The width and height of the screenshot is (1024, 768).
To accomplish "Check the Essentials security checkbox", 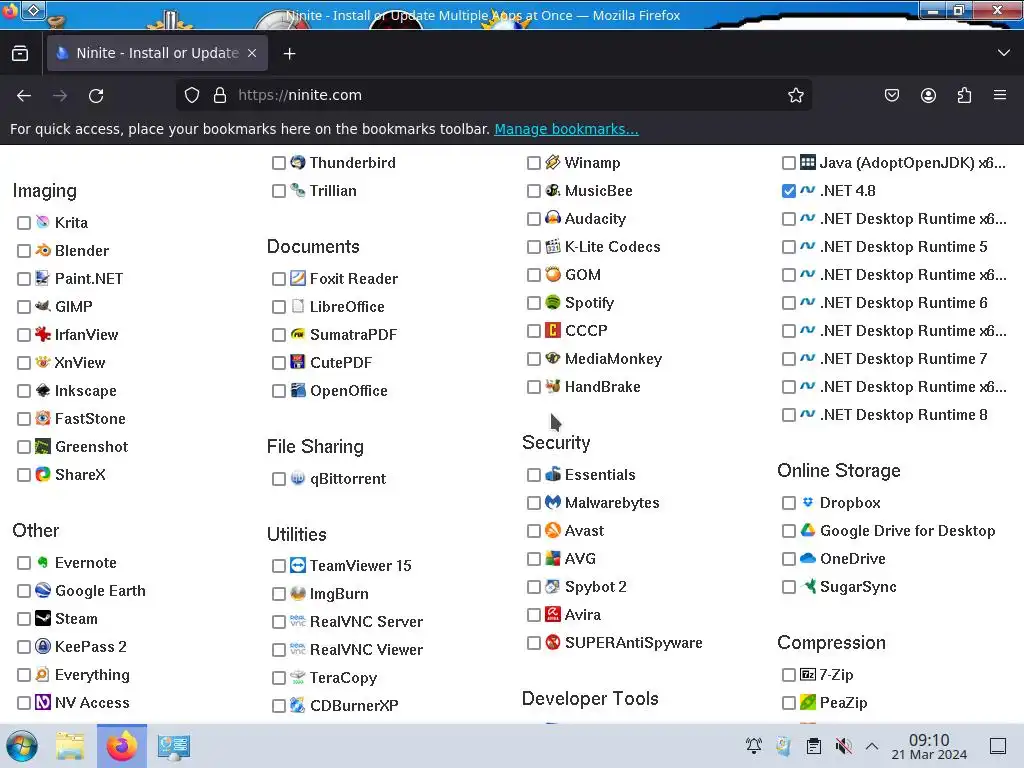I will [x=534, y=475].
